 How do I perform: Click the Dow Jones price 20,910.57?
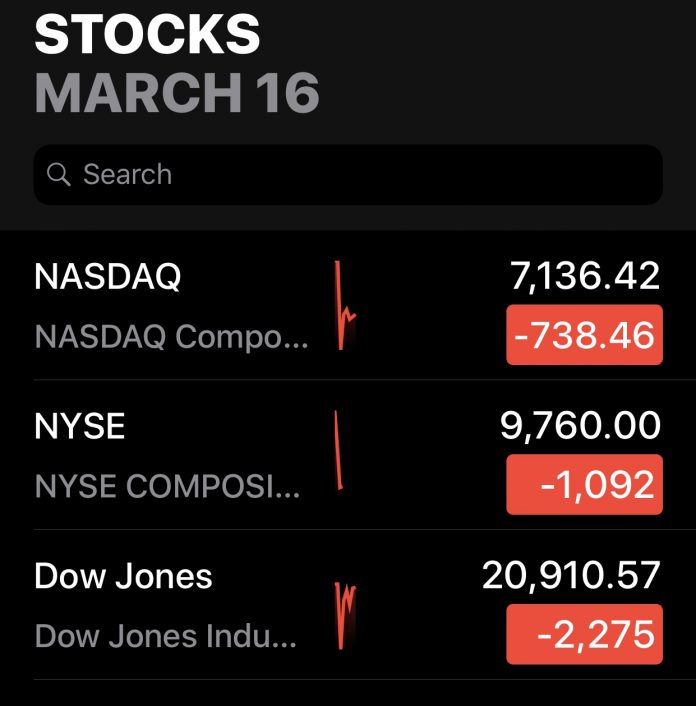[x=571, y=576]
